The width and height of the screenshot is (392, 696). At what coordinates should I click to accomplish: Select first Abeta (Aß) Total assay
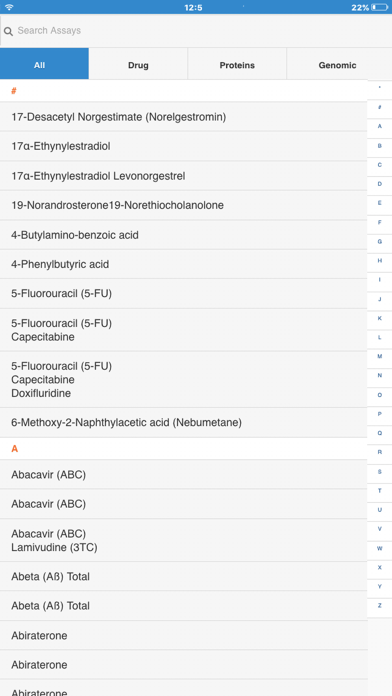tap(183, 577)
